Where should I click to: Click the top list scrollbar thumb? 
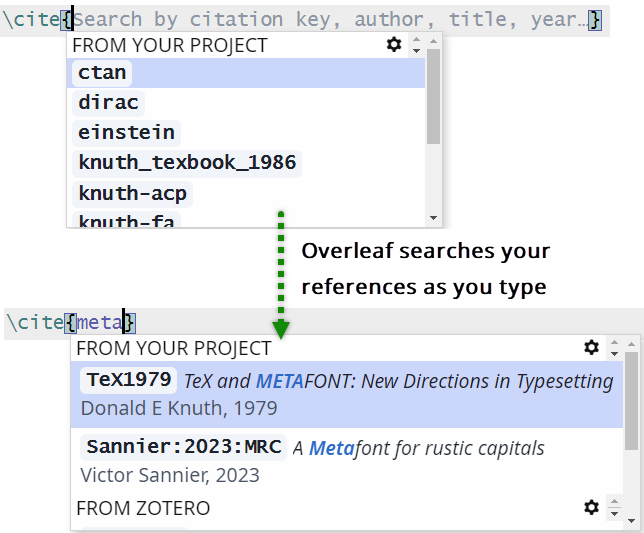[433, 95]
